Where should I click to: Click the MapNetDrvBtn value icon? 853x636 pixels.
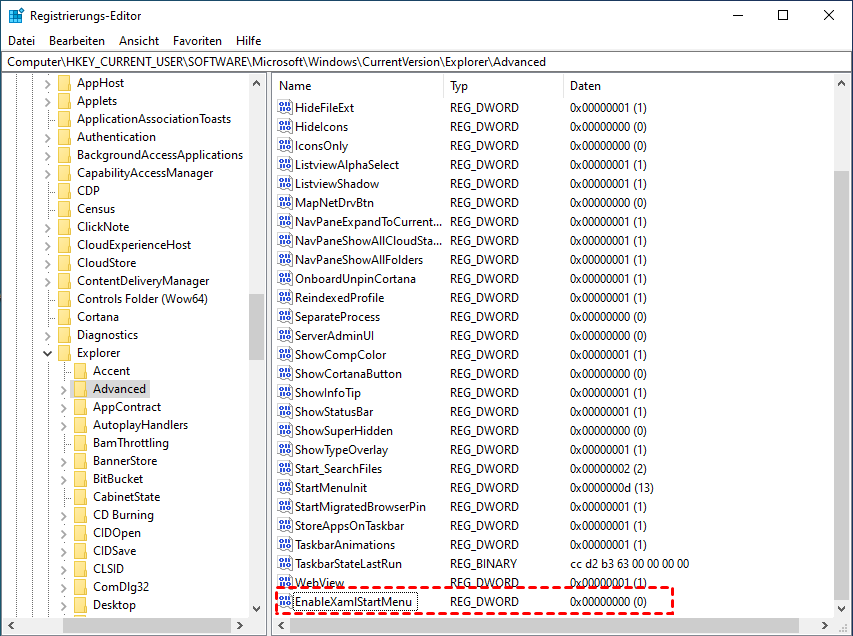(x=285, y=202)
